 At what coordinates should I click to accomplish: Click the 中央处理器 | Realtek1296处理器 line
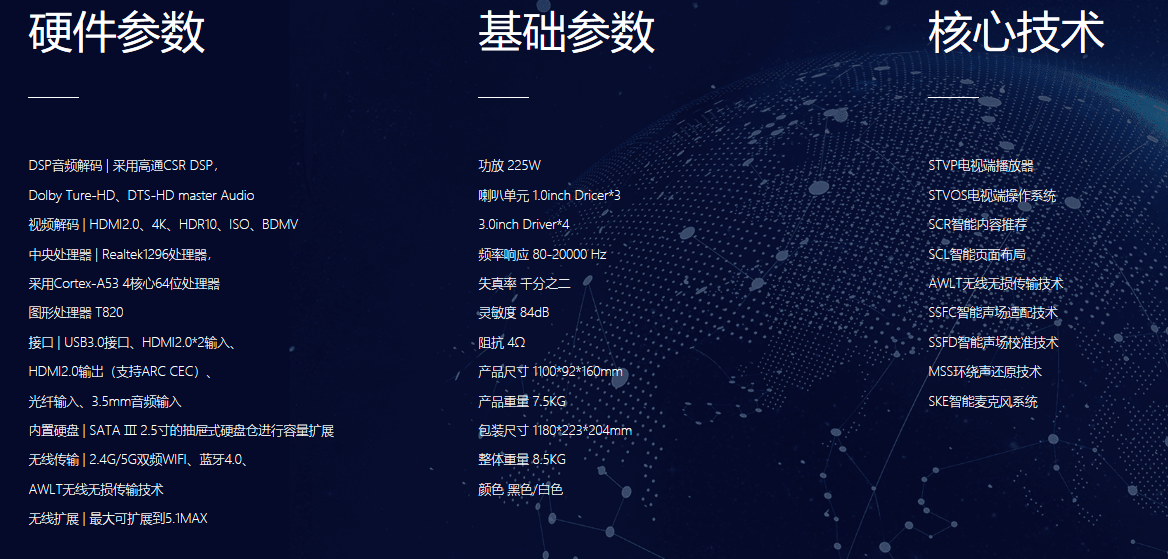click(120, 254)
